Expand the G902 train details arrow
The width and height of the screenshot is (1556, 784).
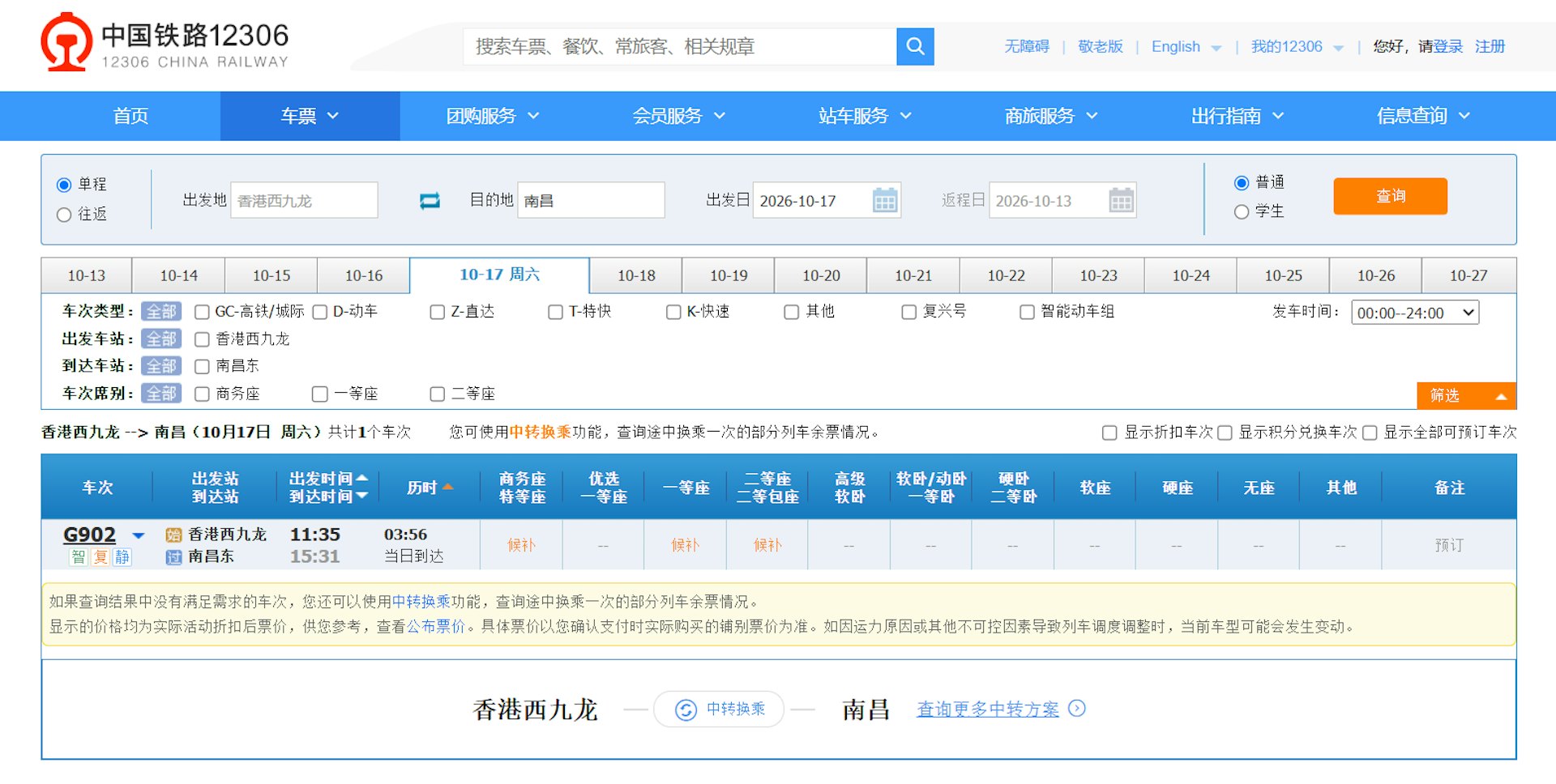(139, 535)
